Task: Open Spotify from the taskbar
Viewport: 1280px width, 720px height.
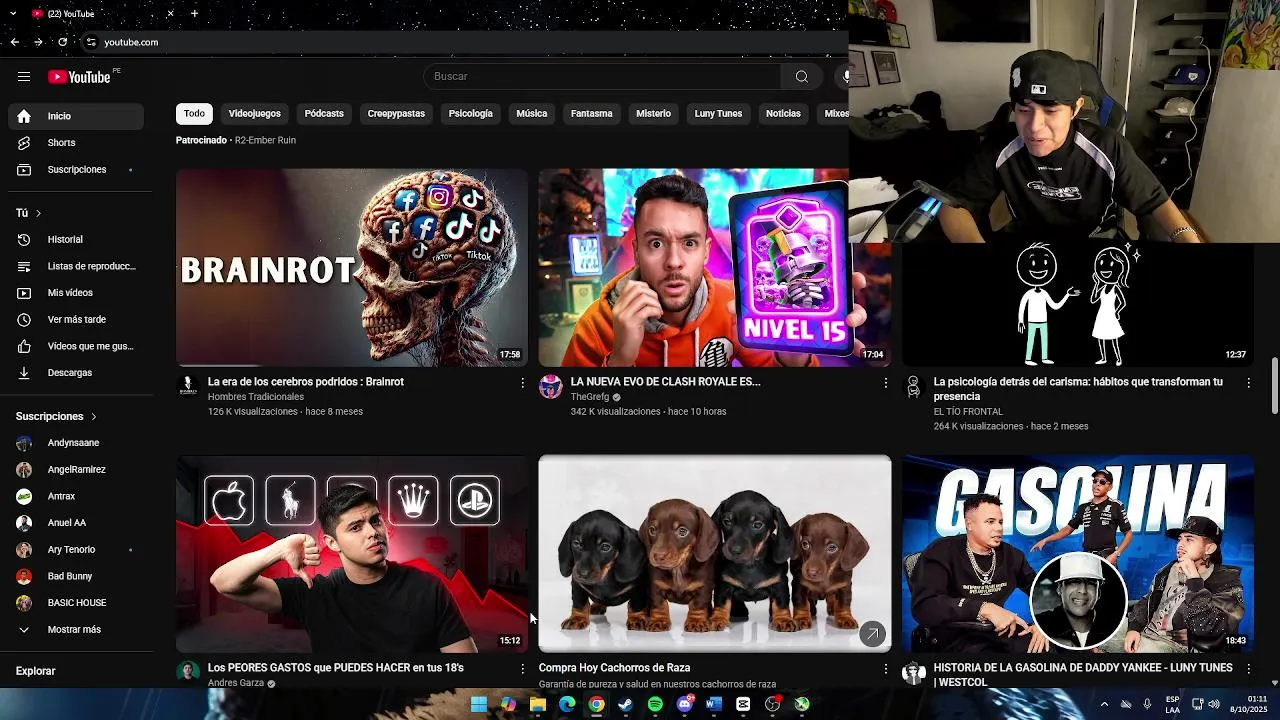Action: coord(655,704)
